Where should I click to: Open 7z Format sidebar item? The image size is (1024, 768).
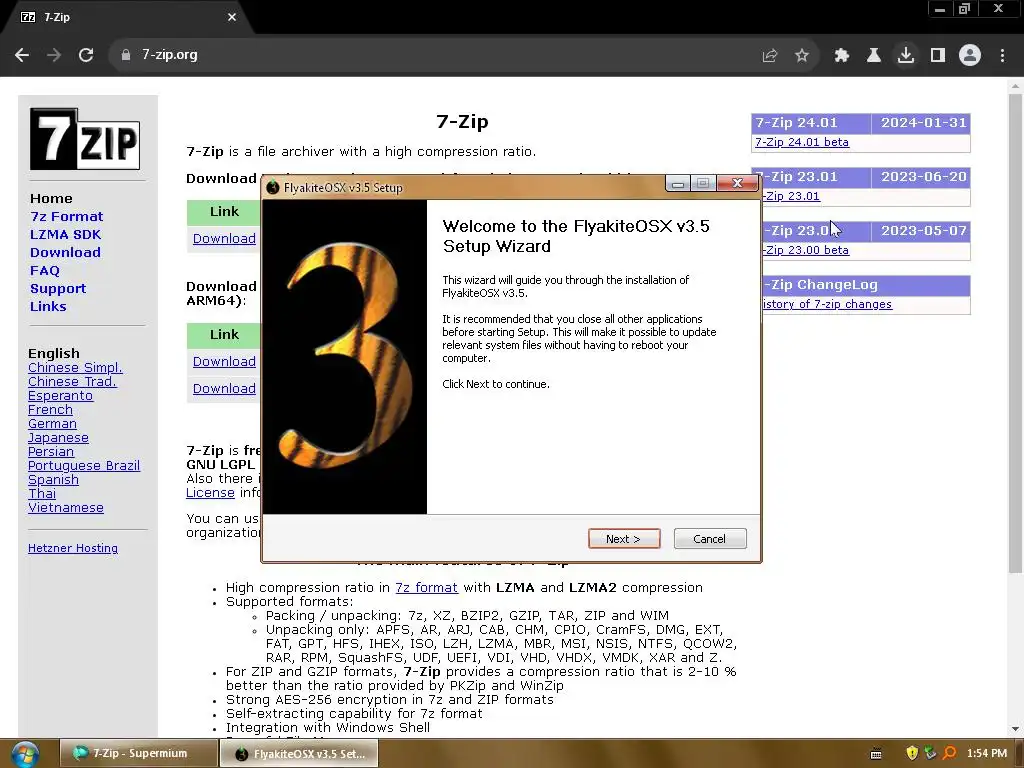tap(67, 217)
